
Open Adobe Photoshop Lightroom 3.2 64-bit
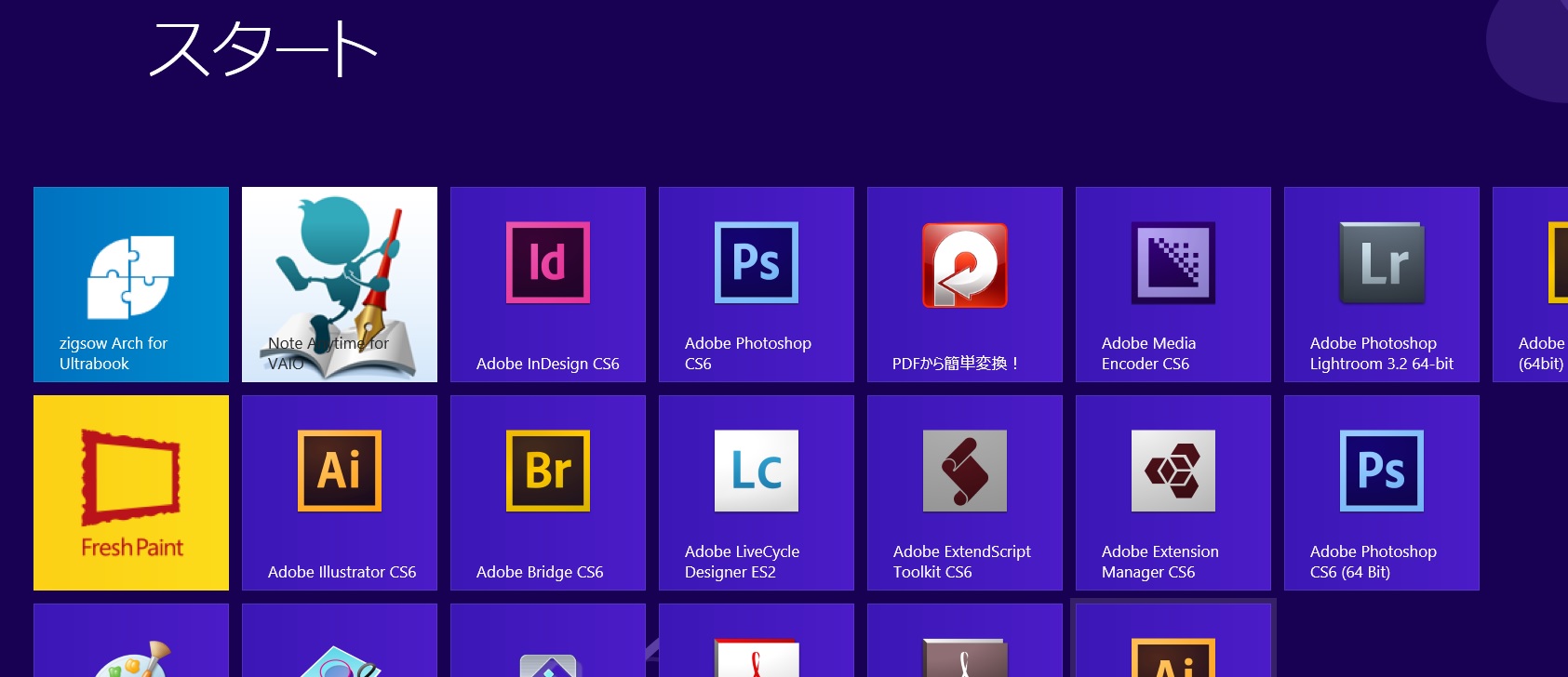tap(1382, 285)
